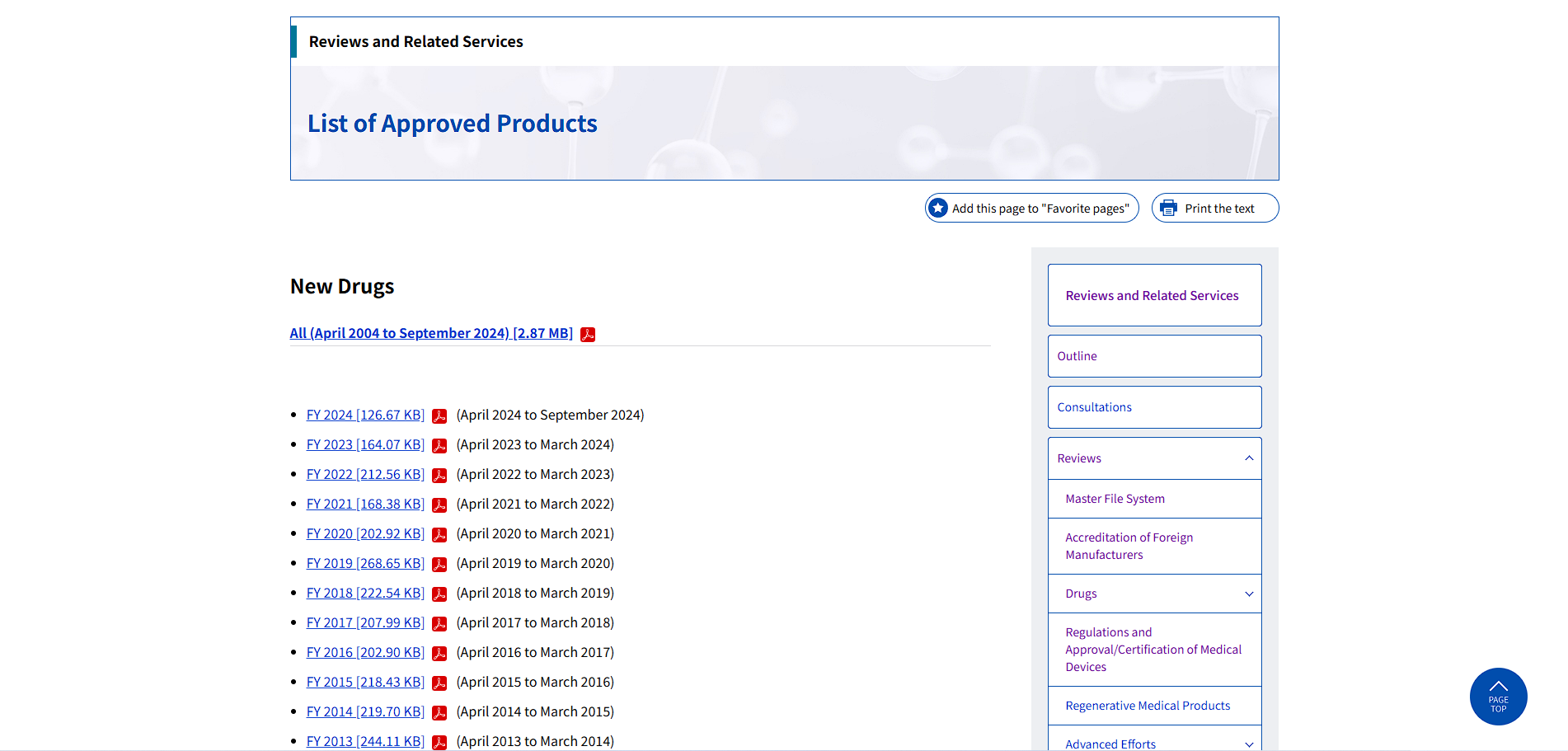Click the PDF icon next to All (April 2004 to September 2024)

tap(588, 334)
